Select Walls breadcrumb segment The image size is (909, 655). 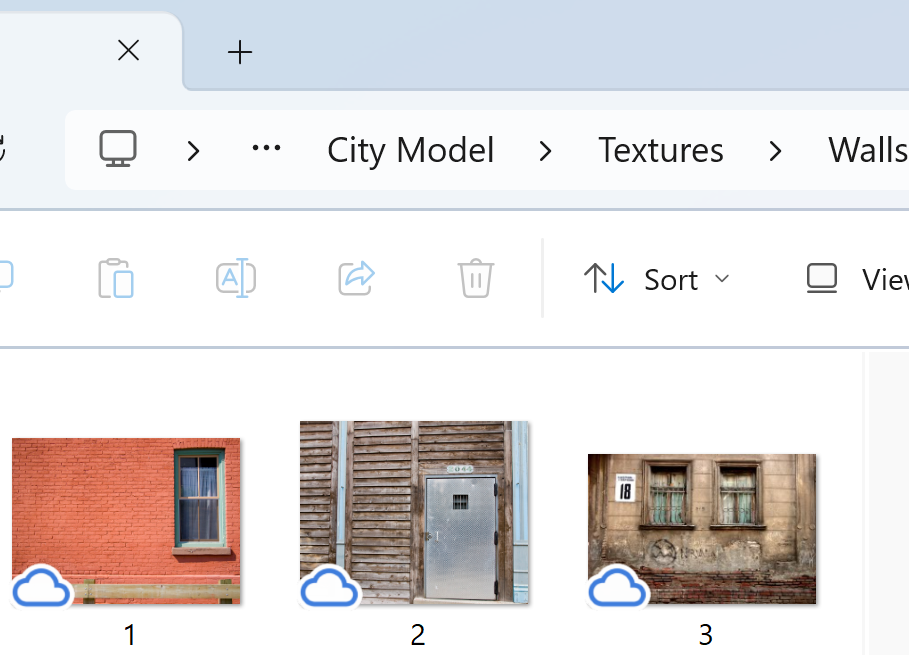point(868,150)
